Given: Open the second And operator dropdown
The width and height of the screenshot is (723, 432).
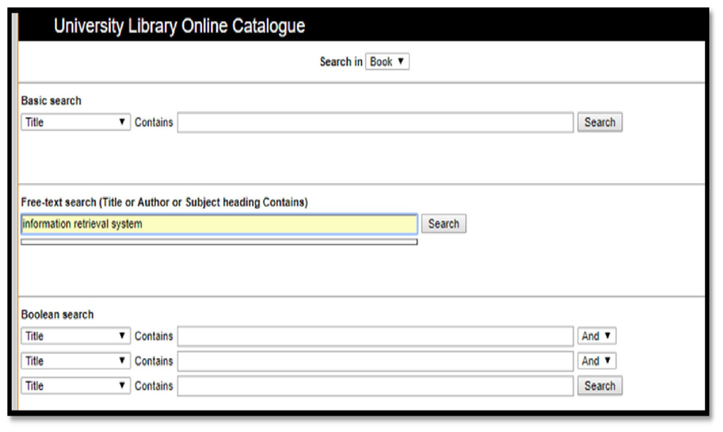Looking at the screenshot, I should pyautogui.click(x=597, y=361).
